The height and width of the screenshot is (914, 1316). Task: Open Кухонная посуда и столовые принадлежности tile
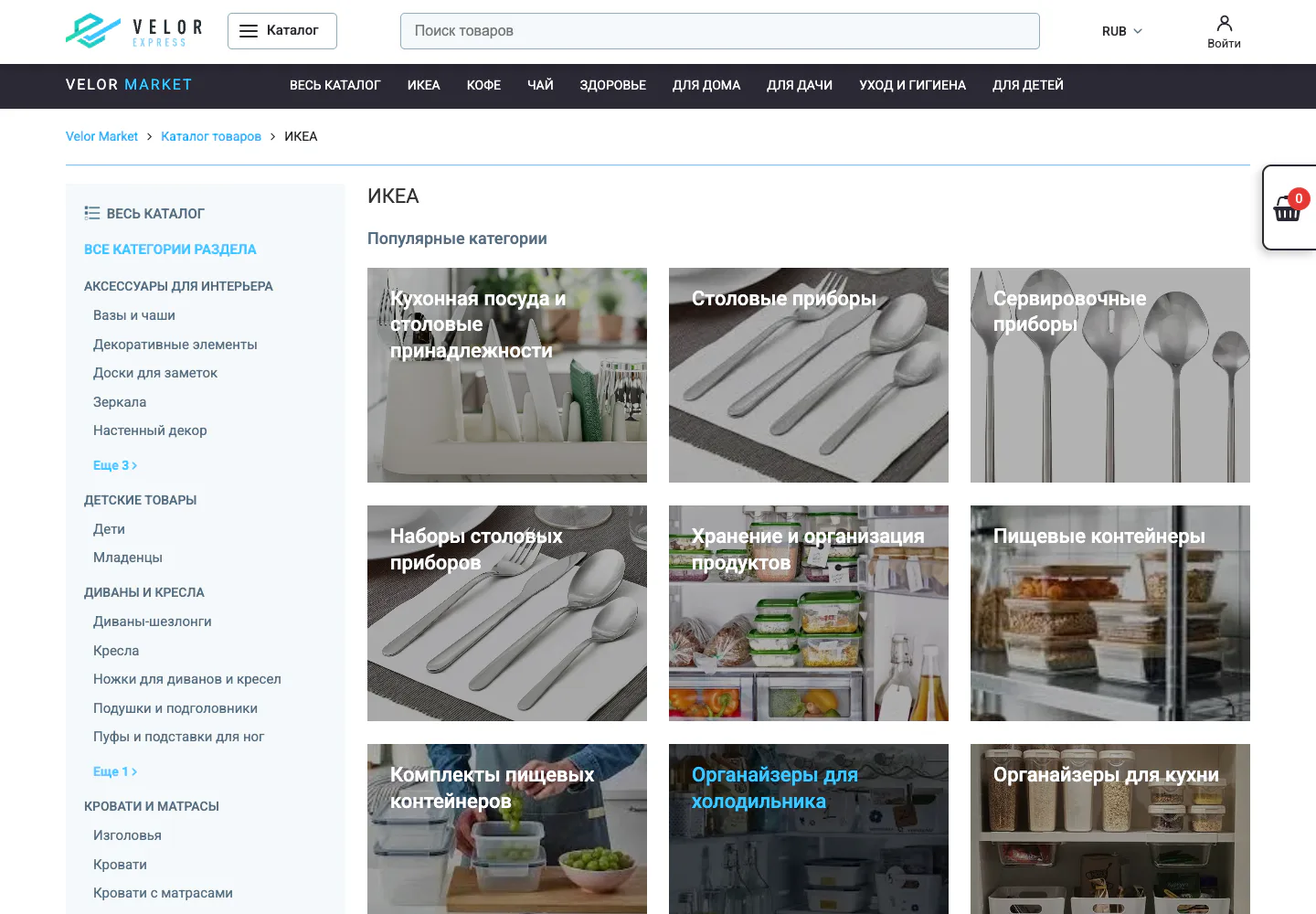coord(507,375)
